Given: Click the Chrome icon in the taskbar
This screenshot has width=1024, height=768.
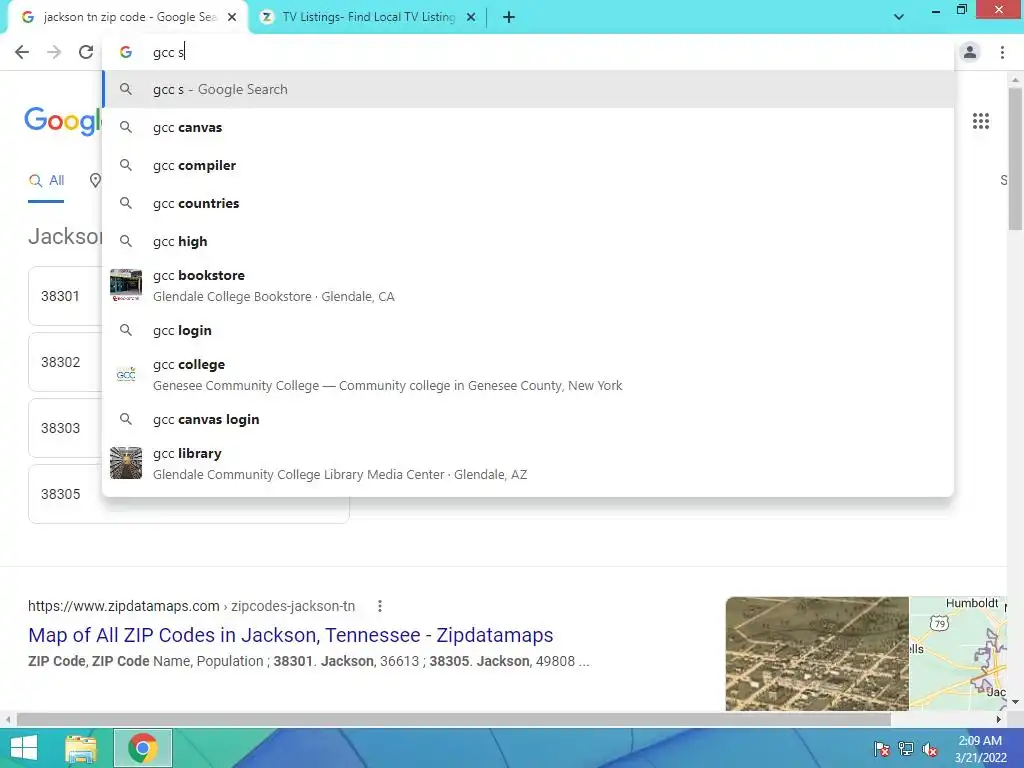Looking at the screenshot, I should (143, 748).
